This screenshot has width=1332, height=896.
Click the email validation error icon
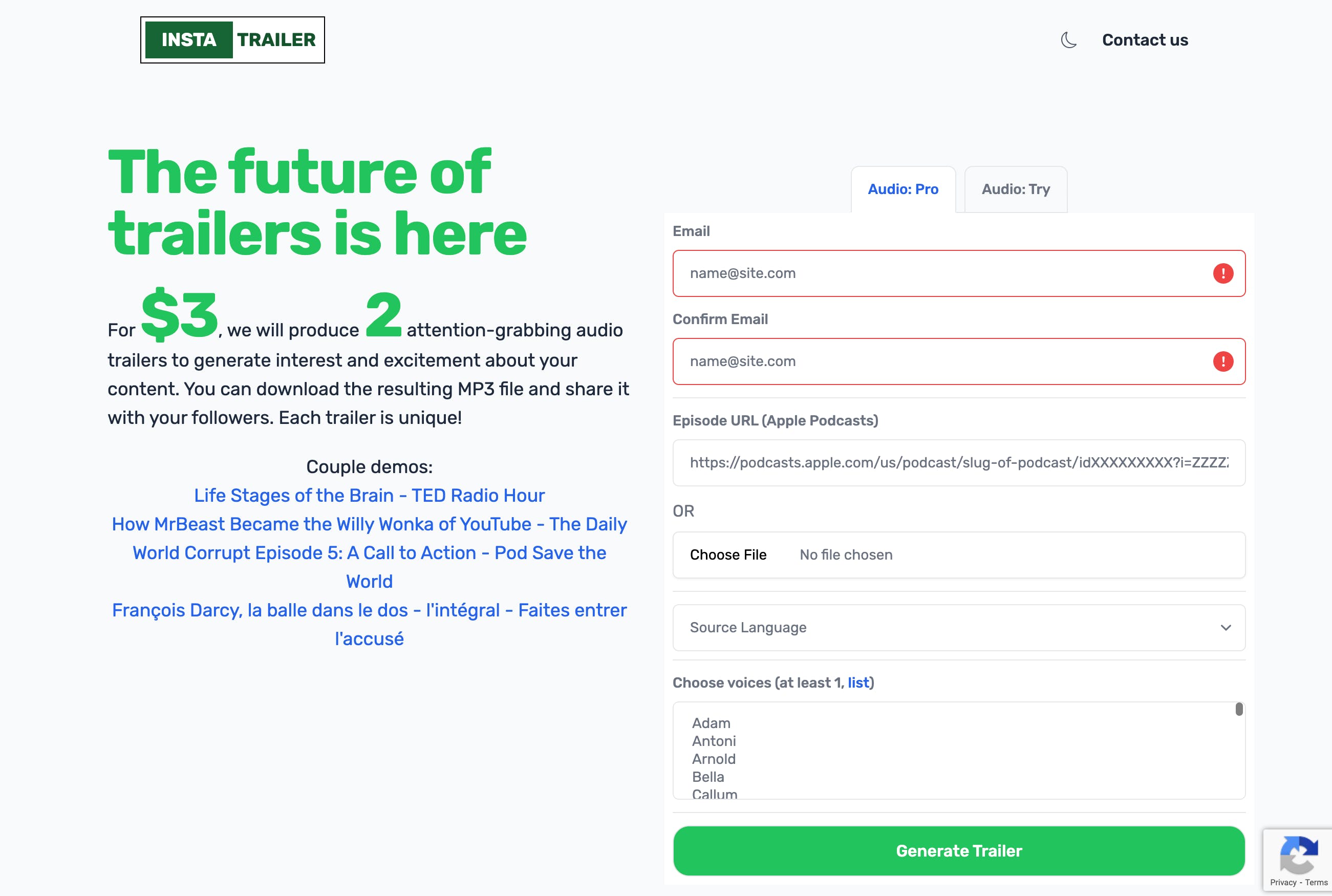pyautogui.click(x=1223, y=273)
